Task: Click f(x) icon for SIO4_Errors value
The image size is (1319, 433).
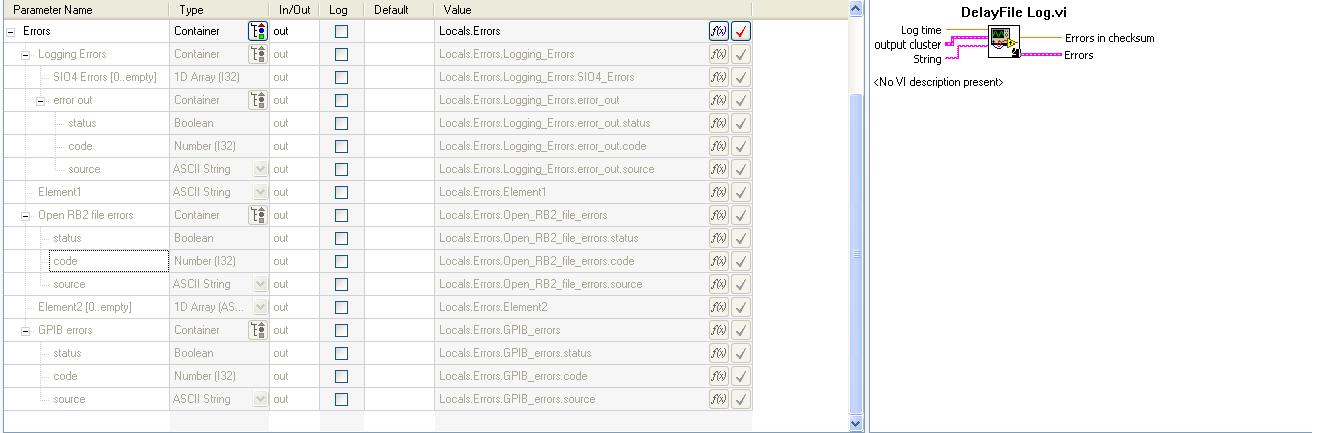Action: click(x=718, y=77)
